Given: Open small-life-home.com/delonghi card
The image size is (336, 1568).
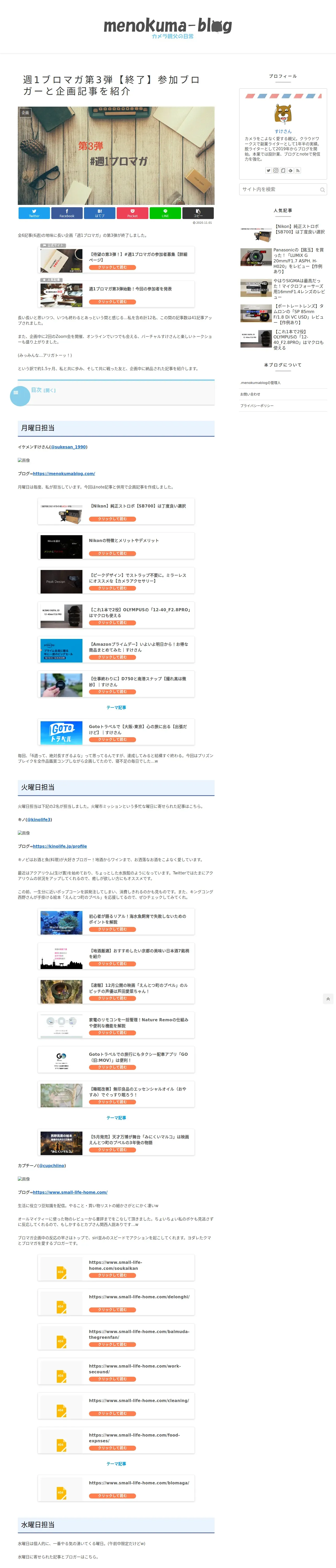Looking at the screenshot, I should (116, 1302).
